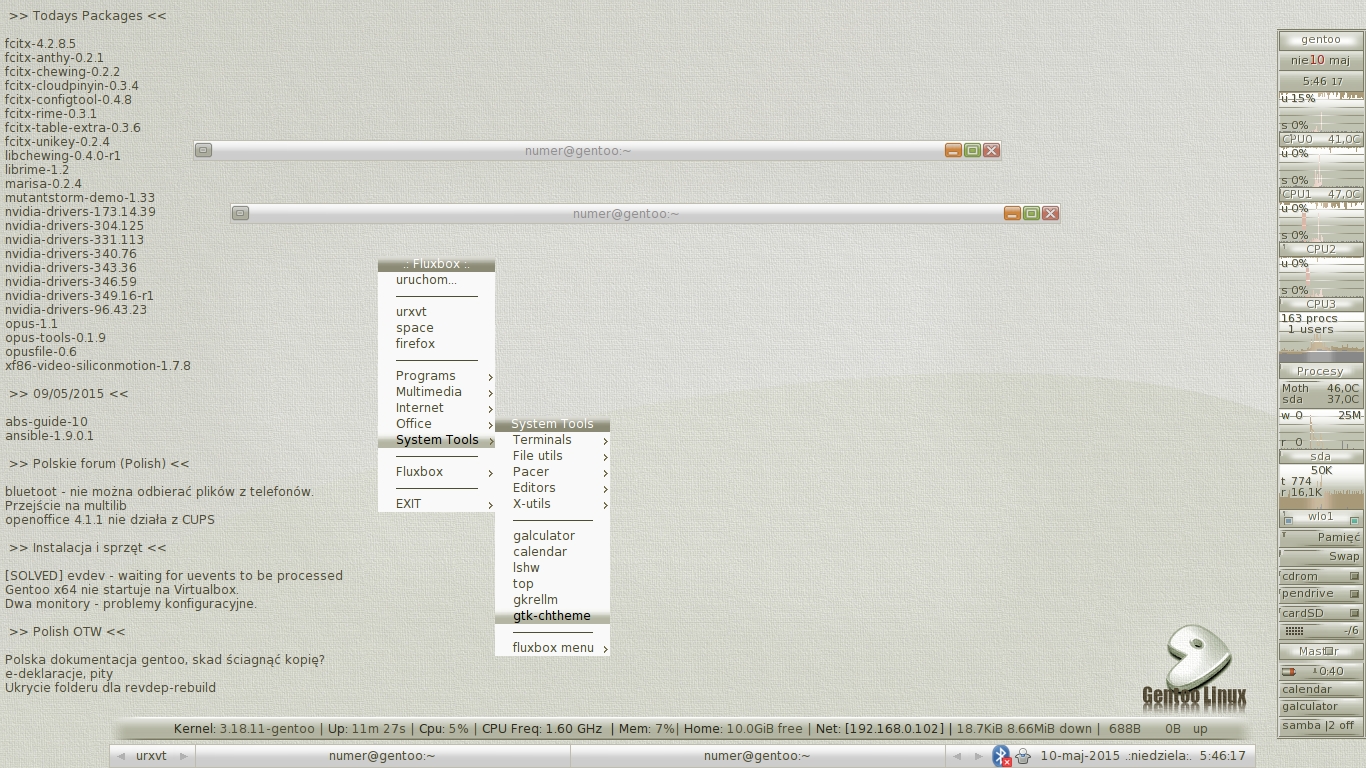Screen dimensions: 1366x768
Task: Minimize the lower numer@gentoo terminal window
Action: (x=1012, y=213)
